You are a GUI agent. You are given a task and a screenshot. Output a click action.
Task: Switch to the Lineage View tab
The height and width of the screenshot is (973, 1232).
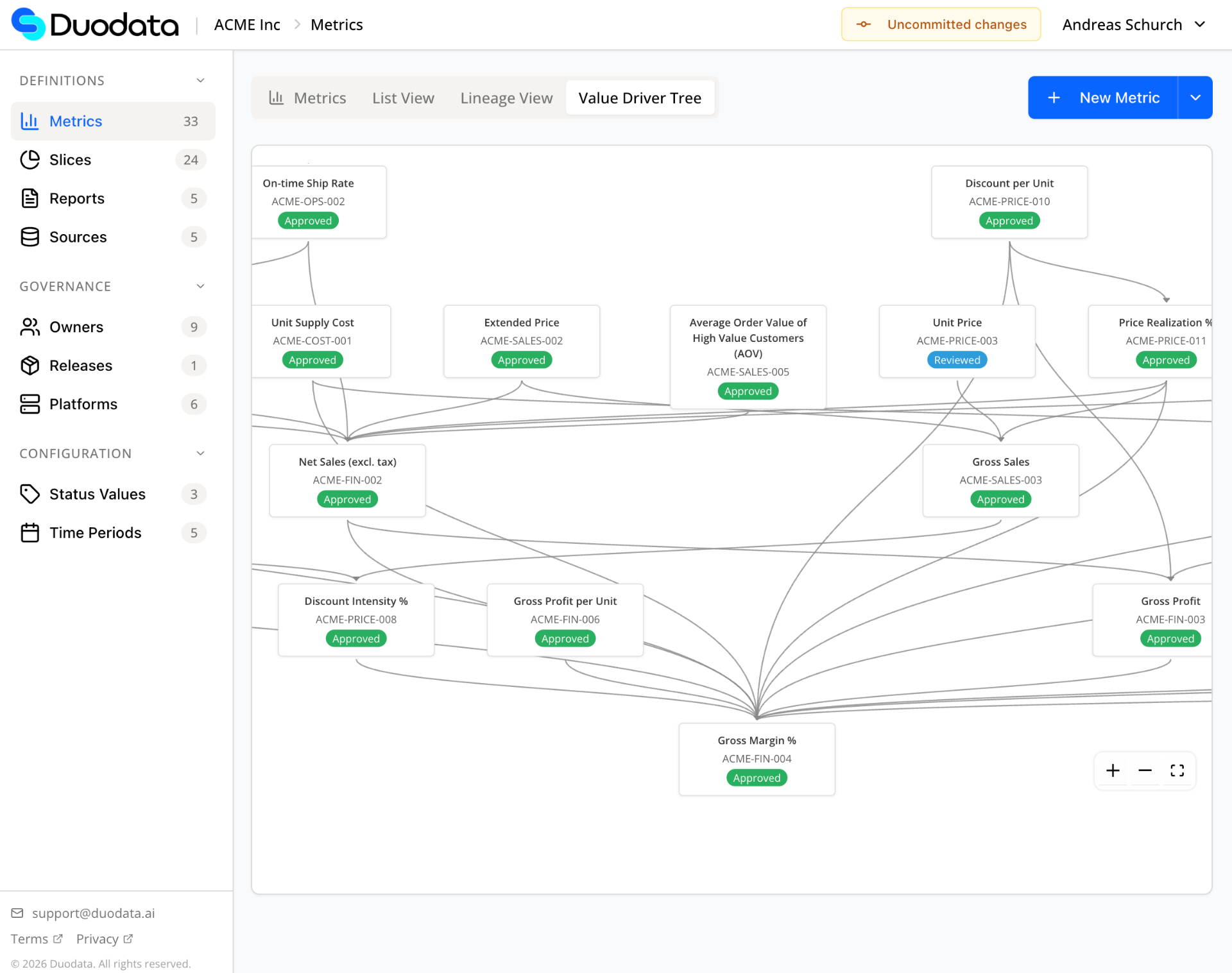point(506,97)
